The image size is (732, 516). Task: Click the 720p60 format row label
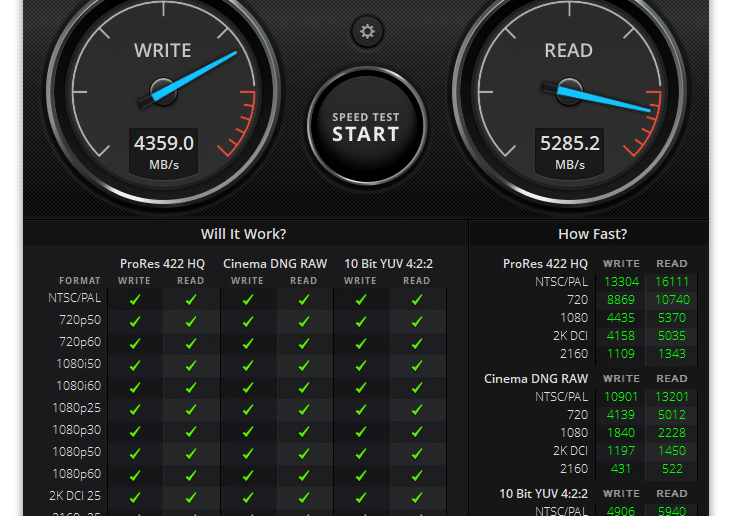click(80, 342)
